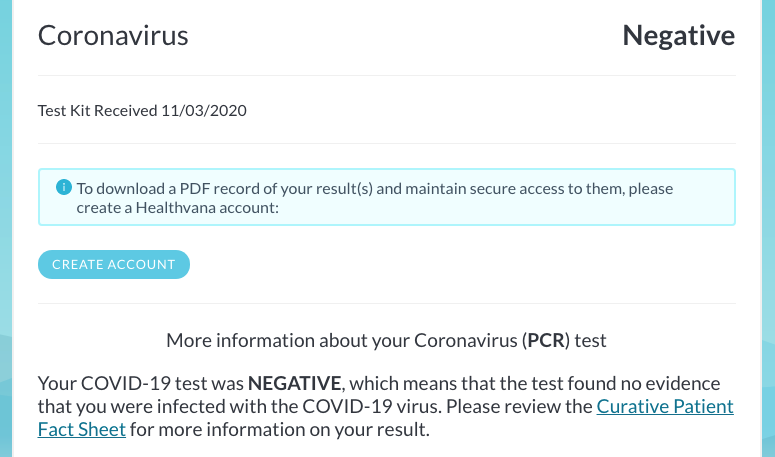
Task: Open the Curative Patient link text
Action: point(665,406)
